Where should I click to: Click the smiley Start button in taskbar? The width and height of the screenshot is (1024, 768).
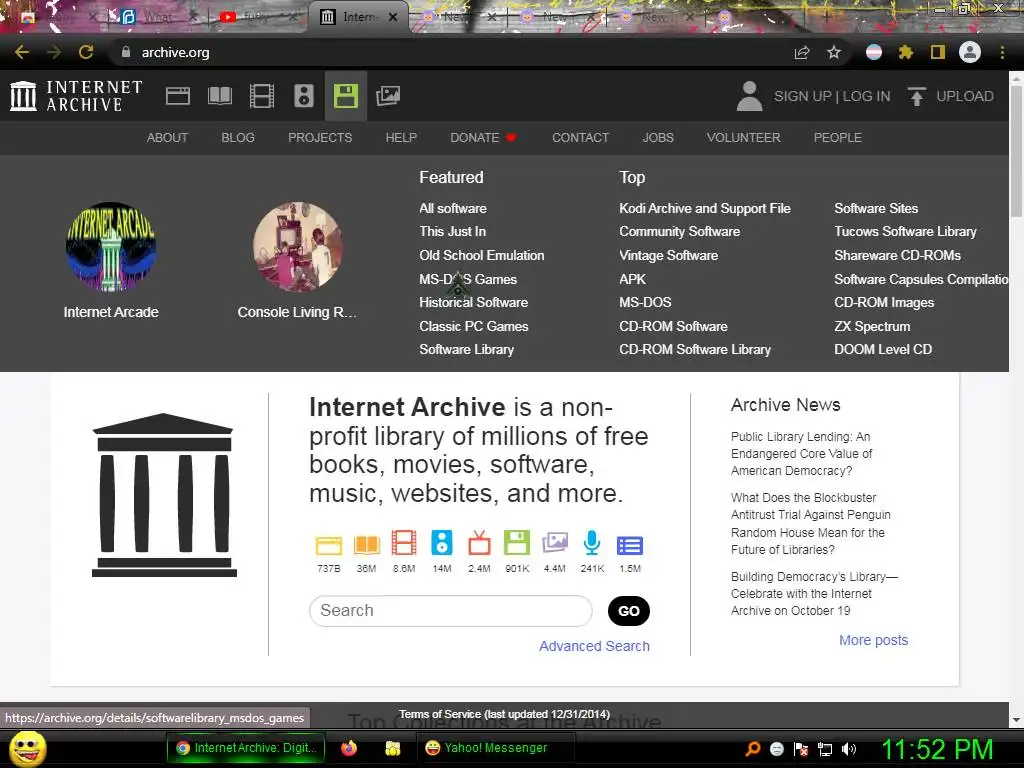(27, 748)
